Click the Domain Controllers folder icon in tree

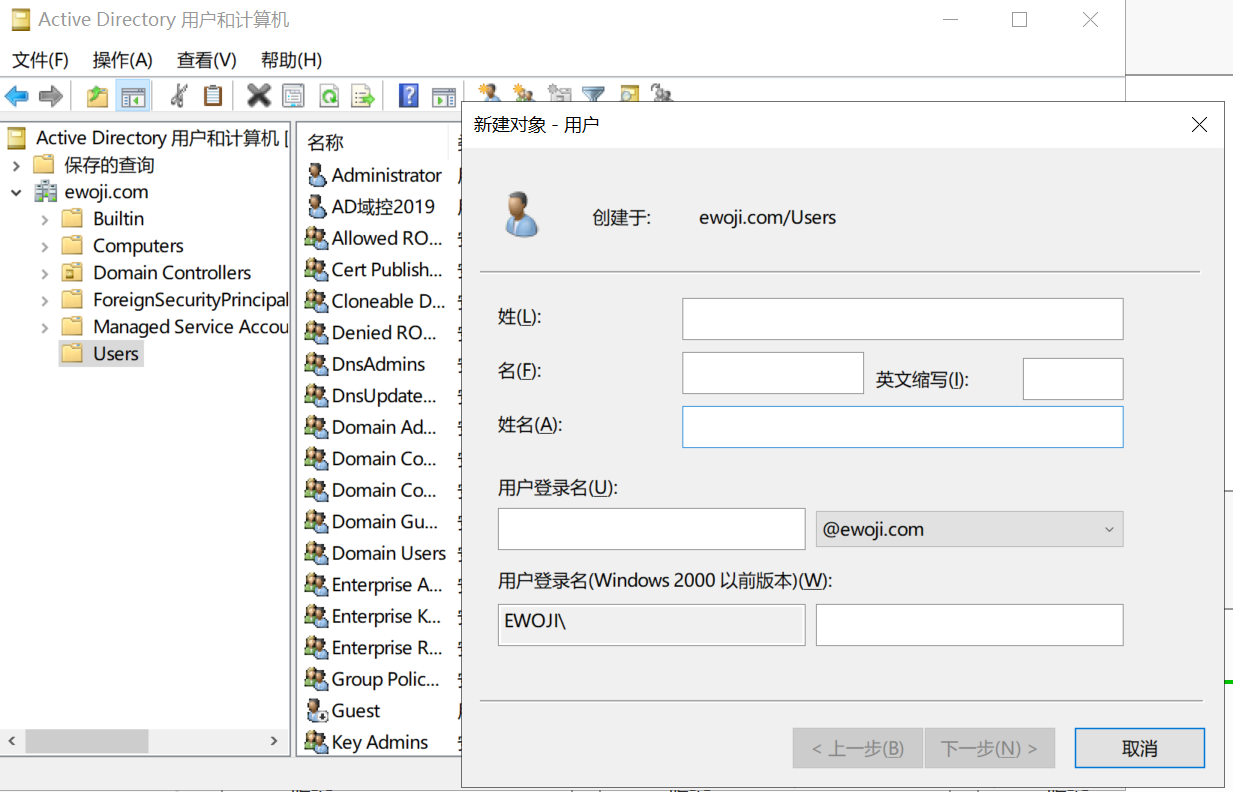click(72, 273)
